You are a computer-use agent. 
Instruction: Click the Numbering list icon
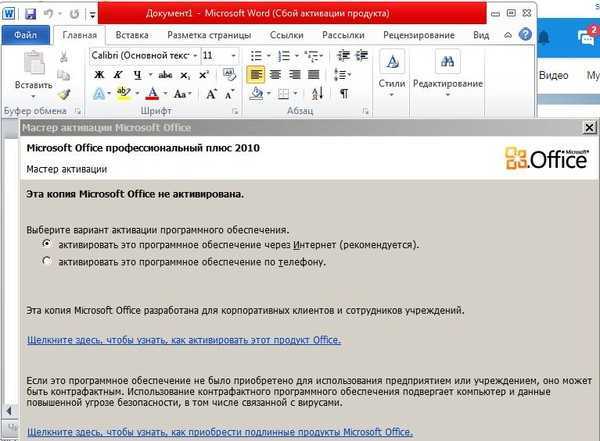[284, 56]
